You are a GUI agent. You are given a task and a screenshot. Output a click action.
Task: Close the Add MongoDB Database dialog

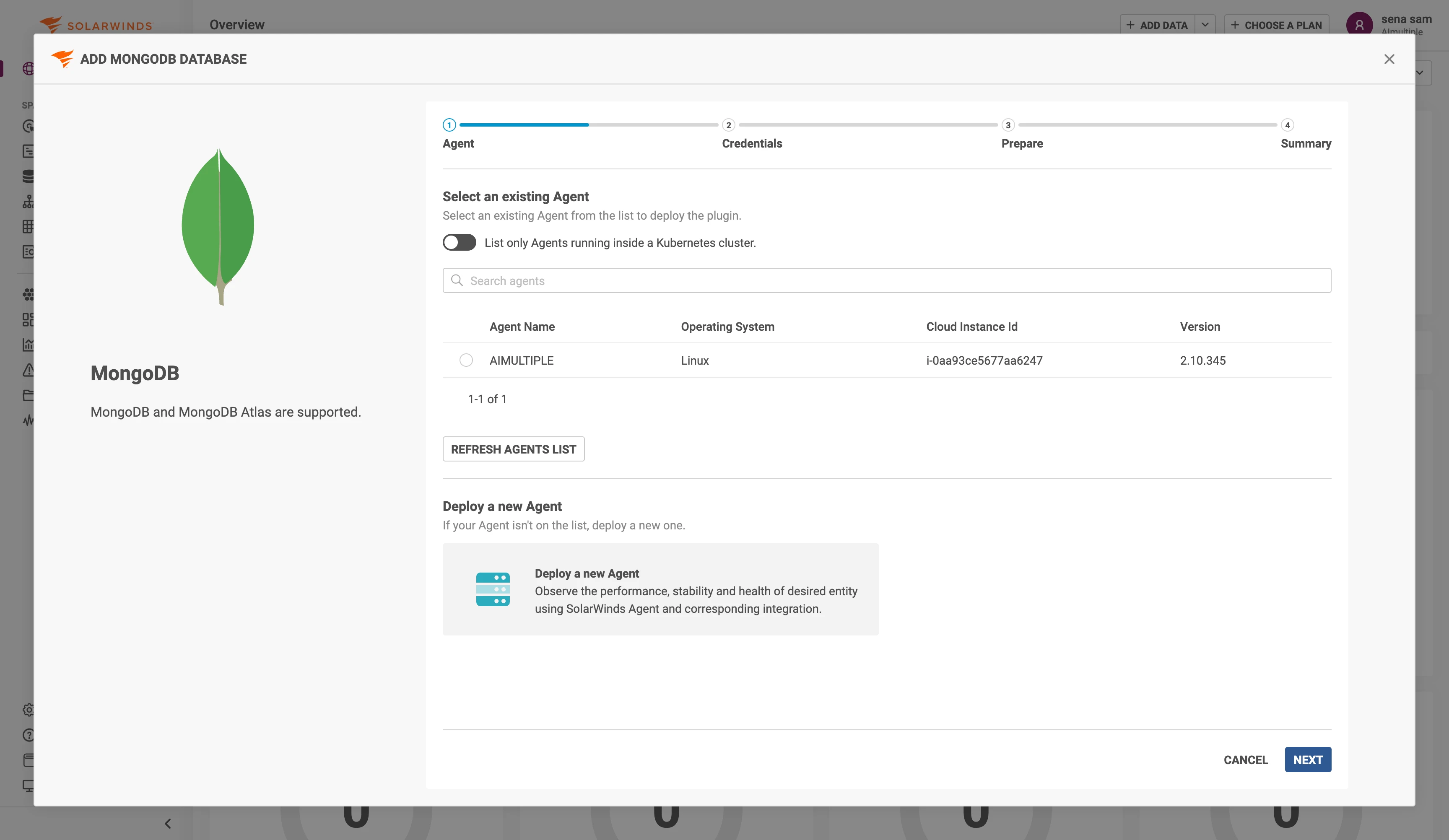pyautogui.click(x=1389, y=59)
